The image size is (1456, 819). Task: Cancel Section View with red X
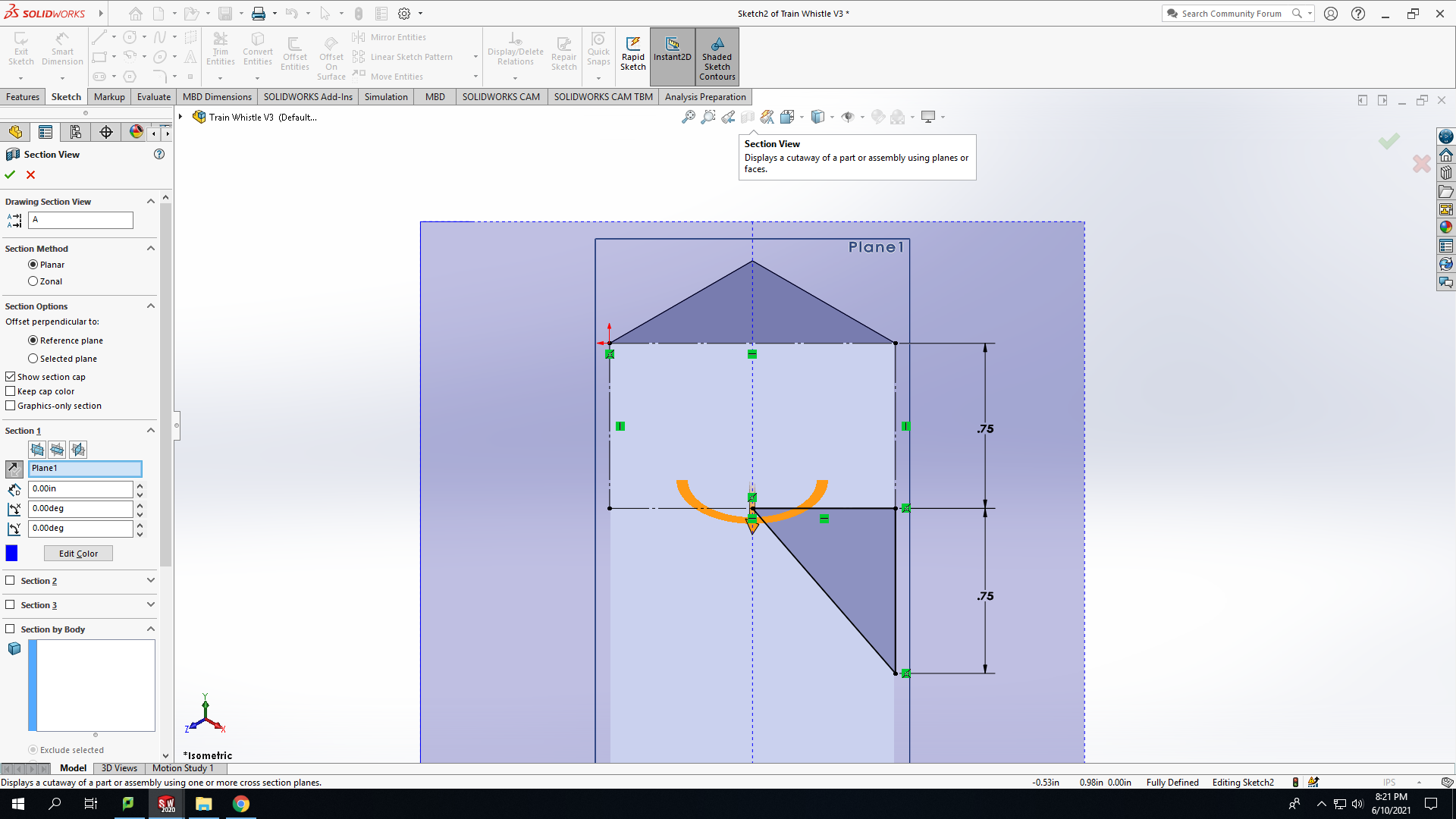(x=31, y=174)
